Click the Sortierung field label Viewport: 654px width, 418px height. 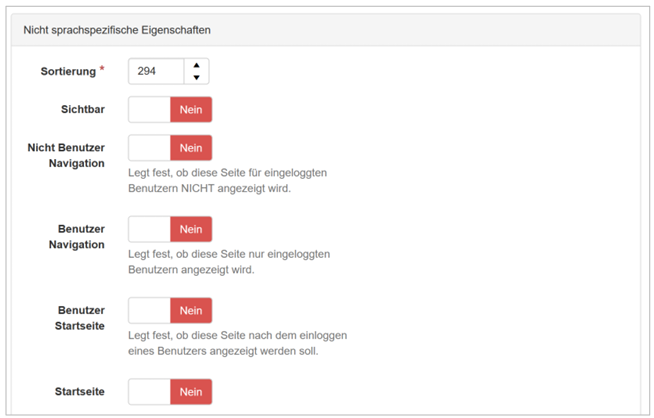pos(68,71)
